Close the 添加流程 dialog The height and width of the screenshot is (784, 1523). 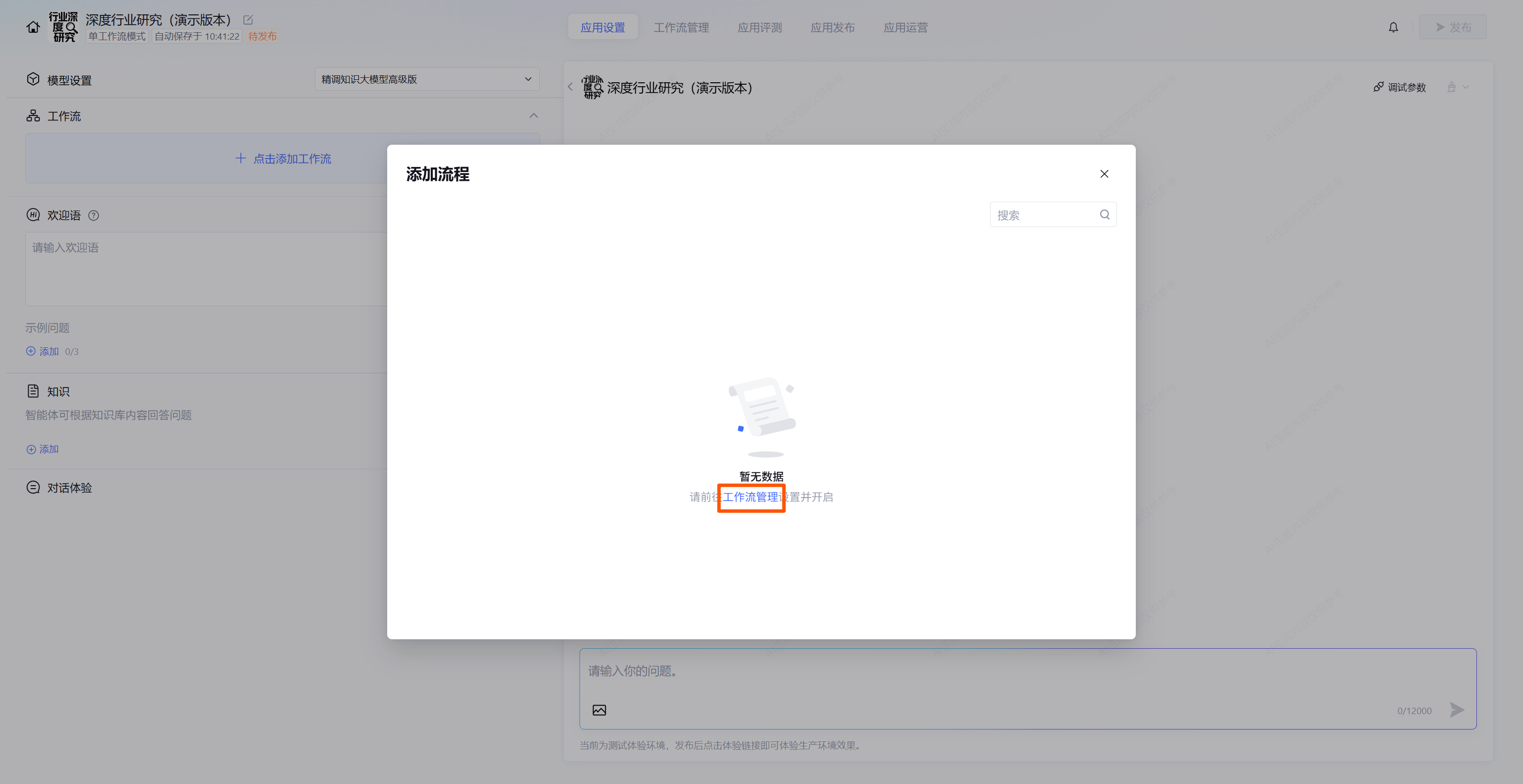1104,173
